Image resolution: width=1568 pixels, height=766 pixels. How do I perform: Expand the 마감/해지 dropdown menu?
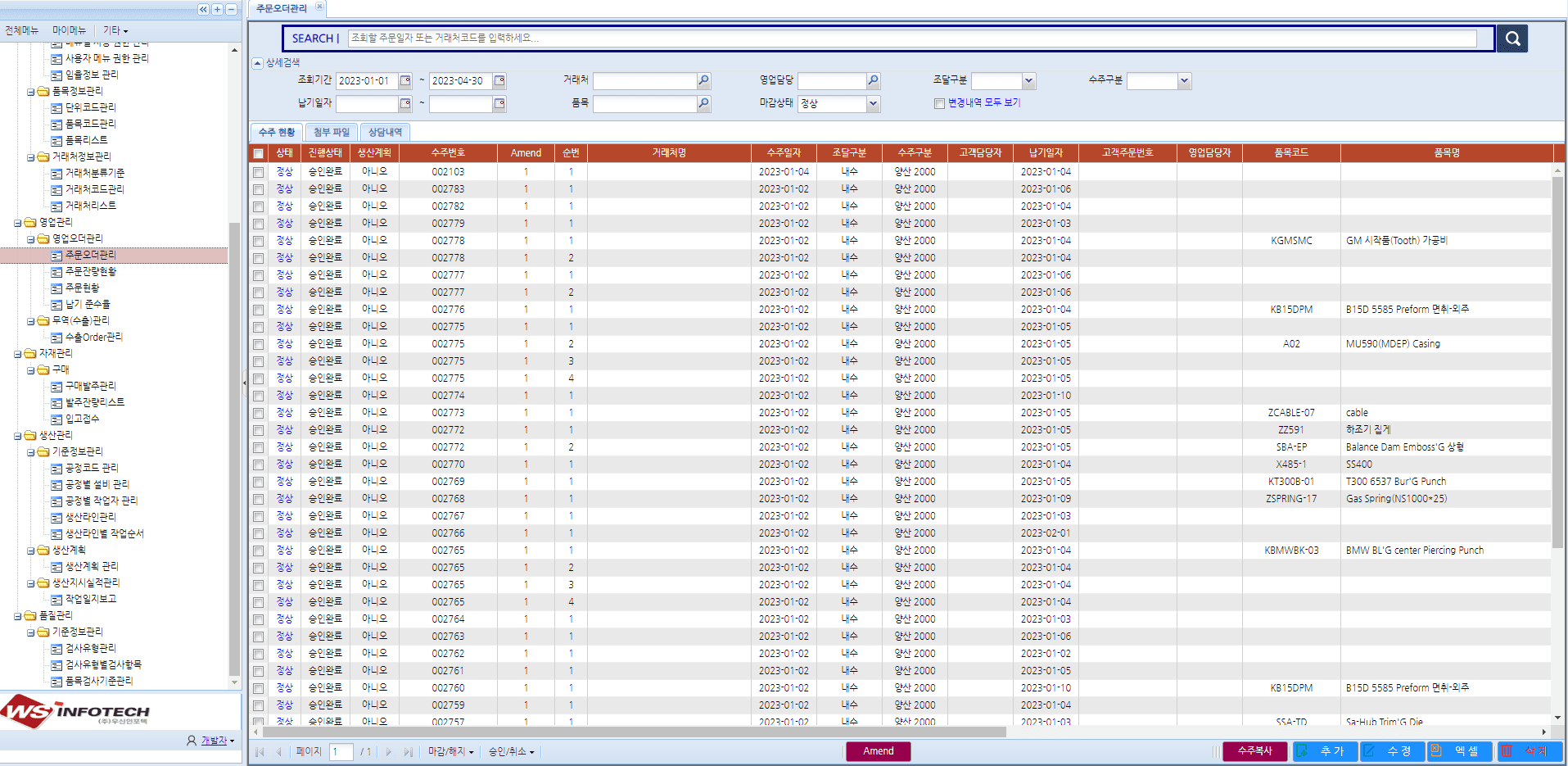click(450, 752)
